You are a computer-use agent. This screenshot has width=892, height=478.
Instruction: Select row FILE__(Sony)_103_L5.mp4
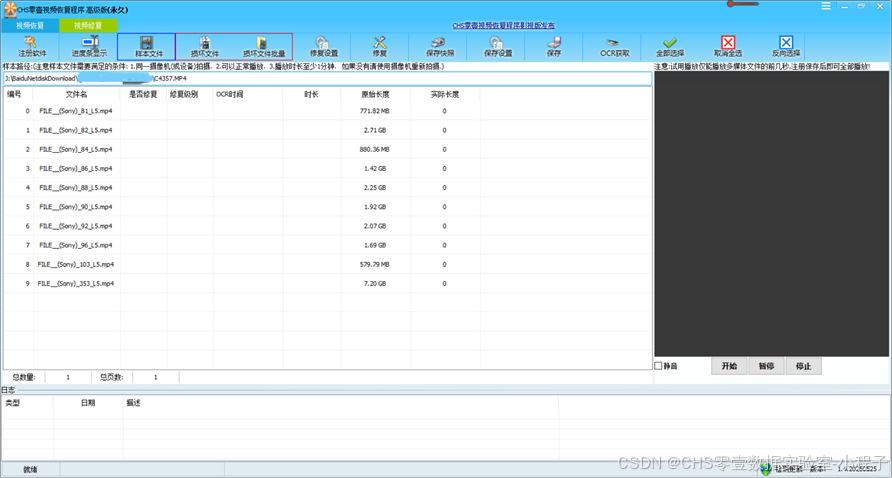point(327,265)
